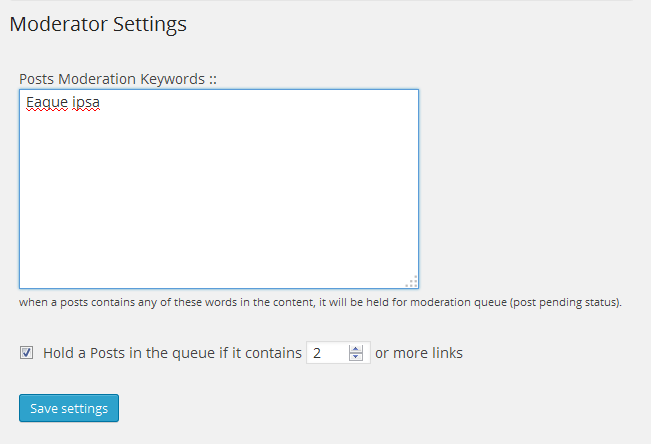The height and width of the screenshot is (444, 651).
Task: Click the word Keywords in label
Action: point(172,79)
